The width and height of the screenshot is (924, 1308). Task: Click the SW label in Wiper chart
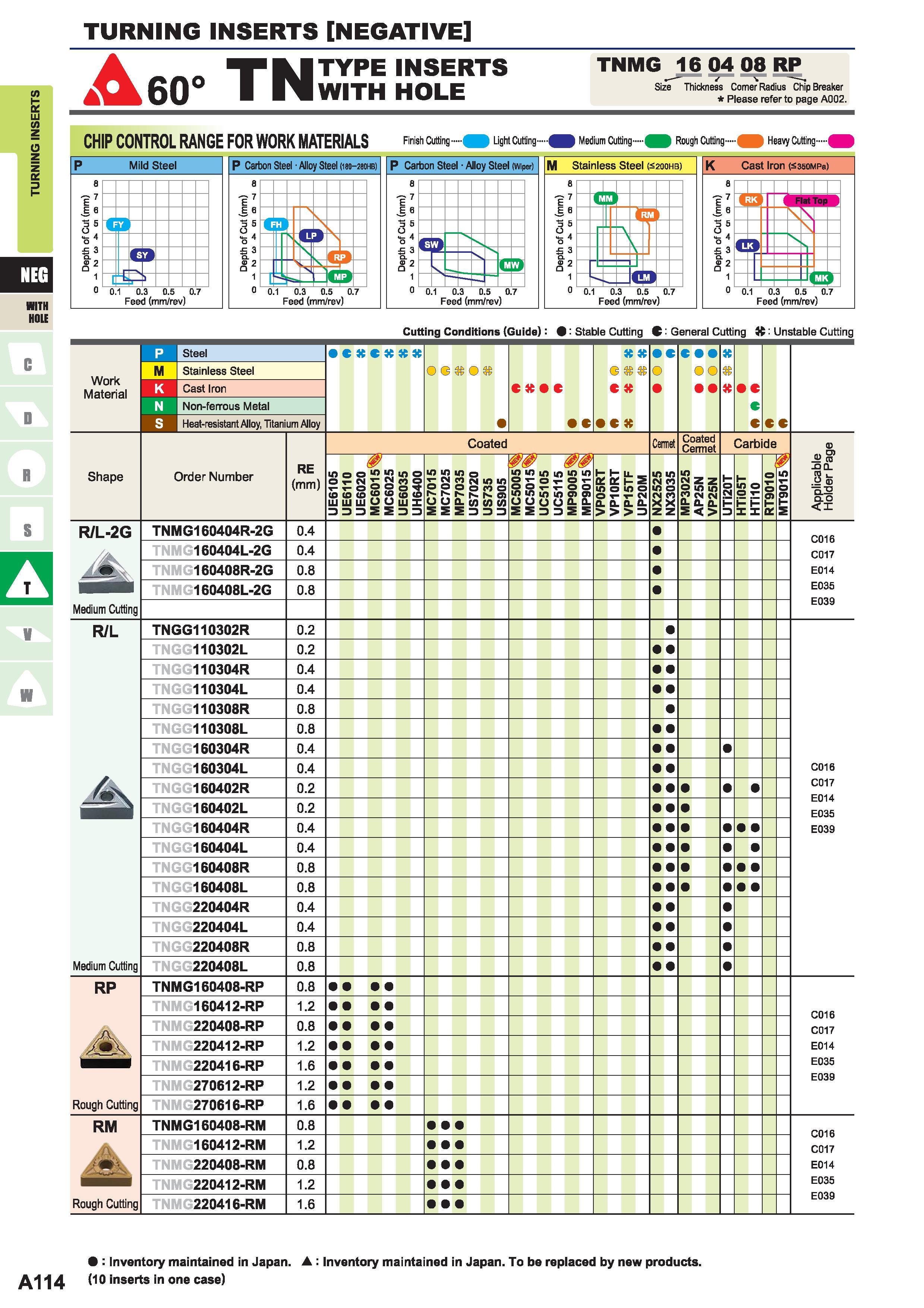coord(431,244)
